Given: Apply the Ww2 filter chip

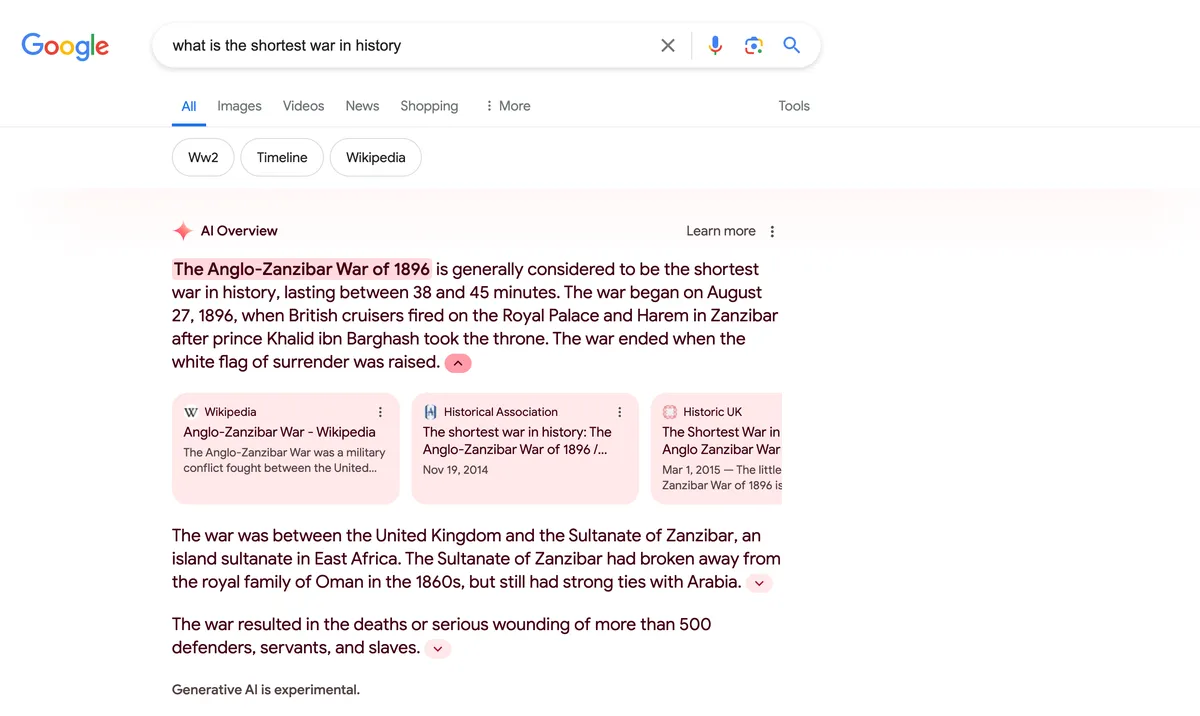Looking at the screenshot, I should (202, 157).
